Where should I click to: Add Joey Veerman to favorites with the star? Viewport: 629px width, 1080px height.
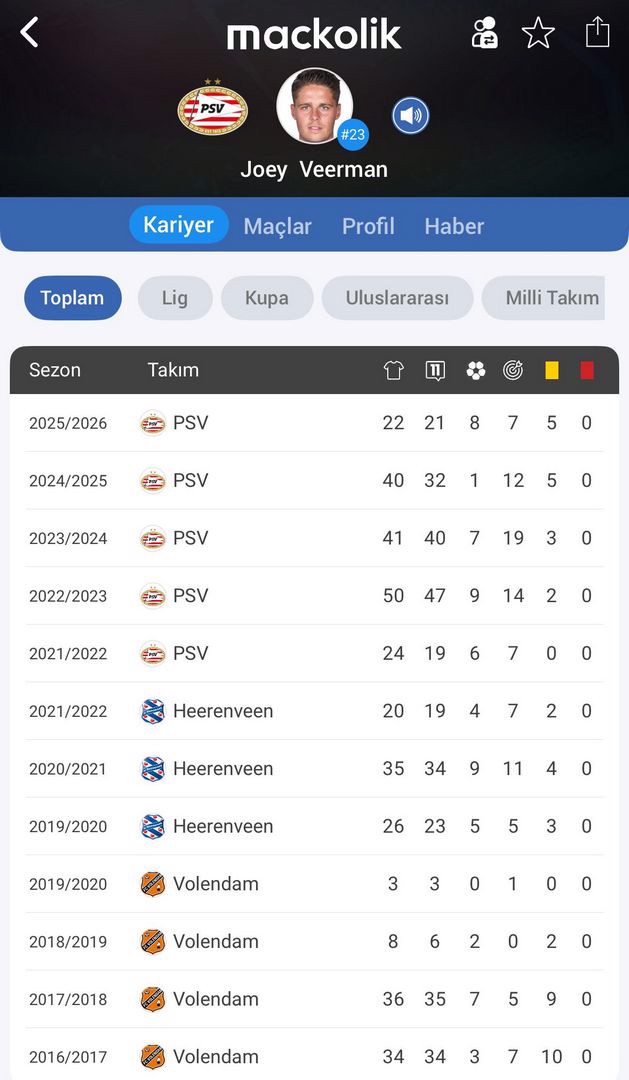(x=538, y=33)
